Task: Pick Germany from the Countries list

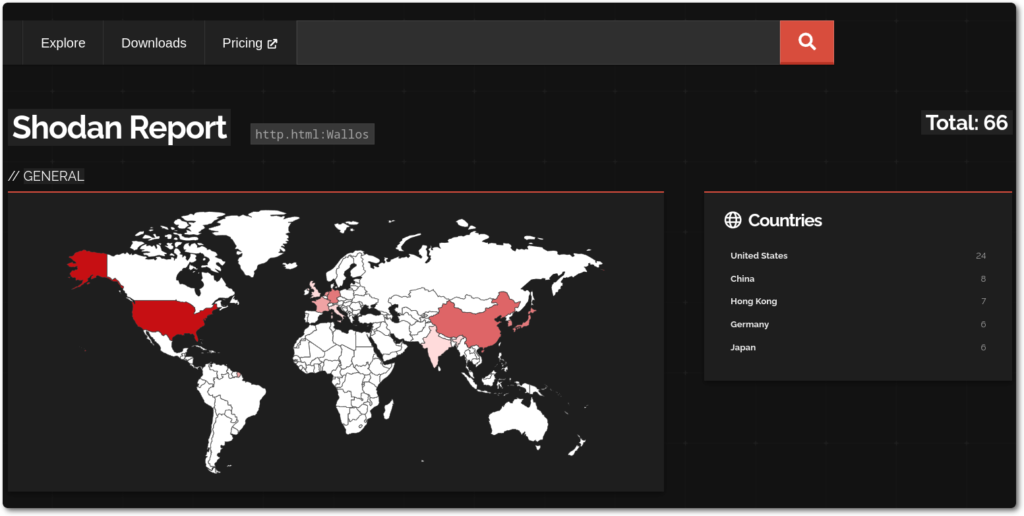Action: pos(749,324)
